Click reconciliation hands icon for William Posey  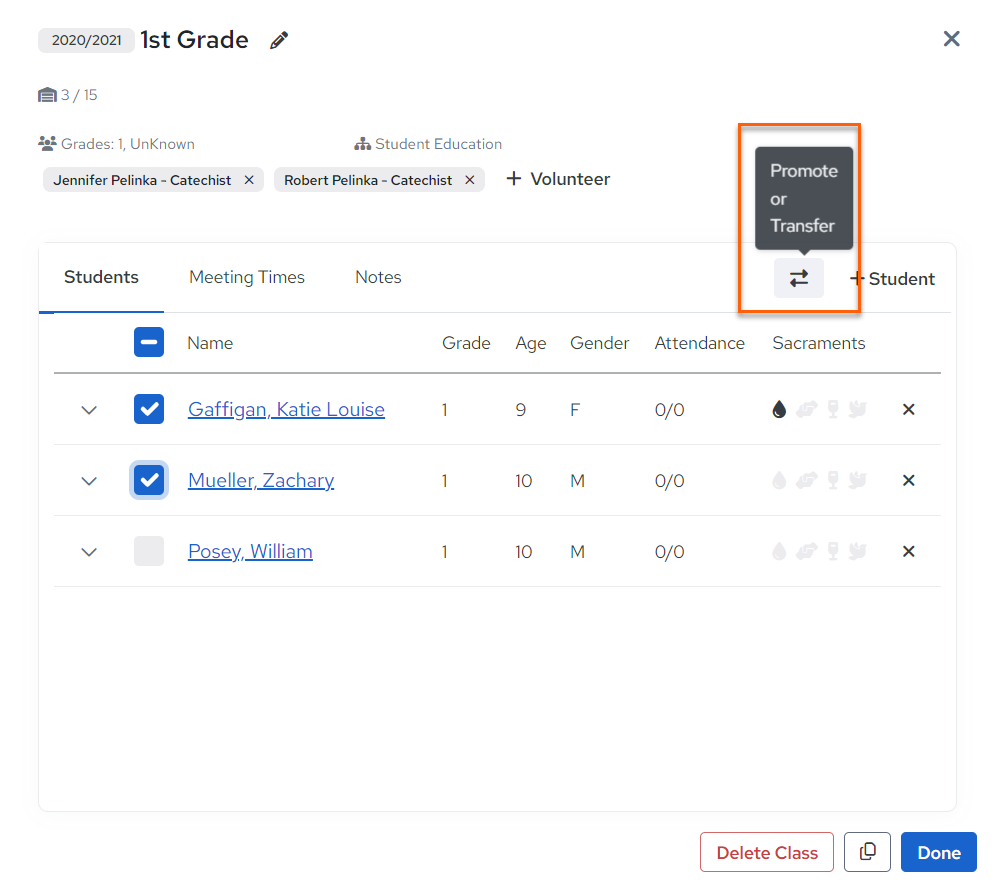coord(806,552)
